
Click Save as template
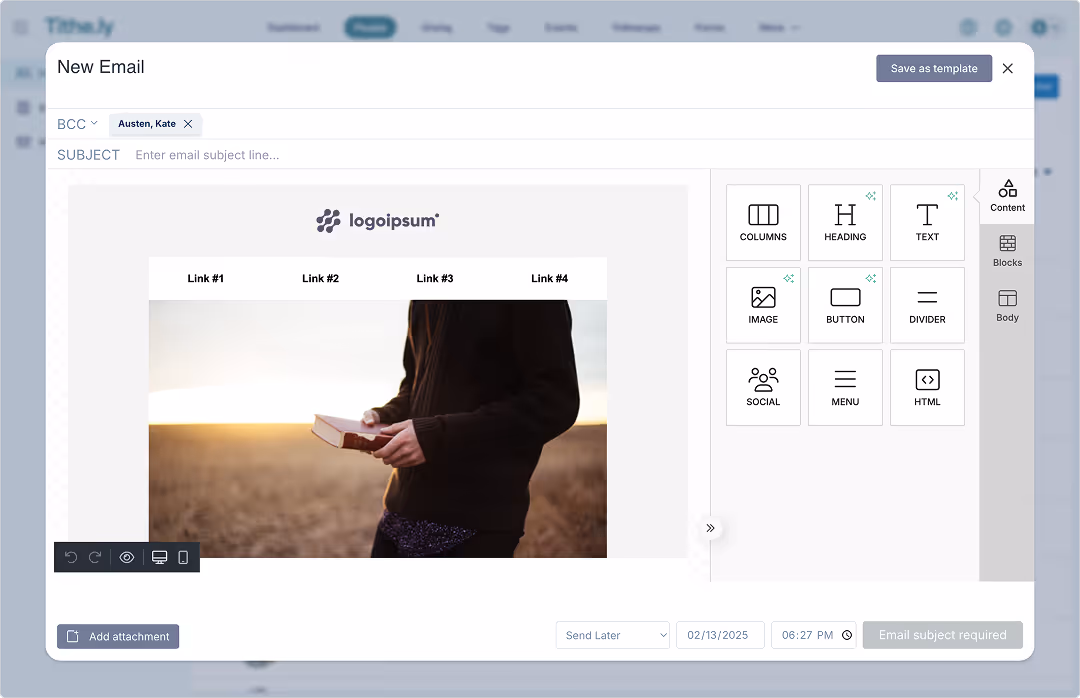pyautogui.click(x=934, y=68)
